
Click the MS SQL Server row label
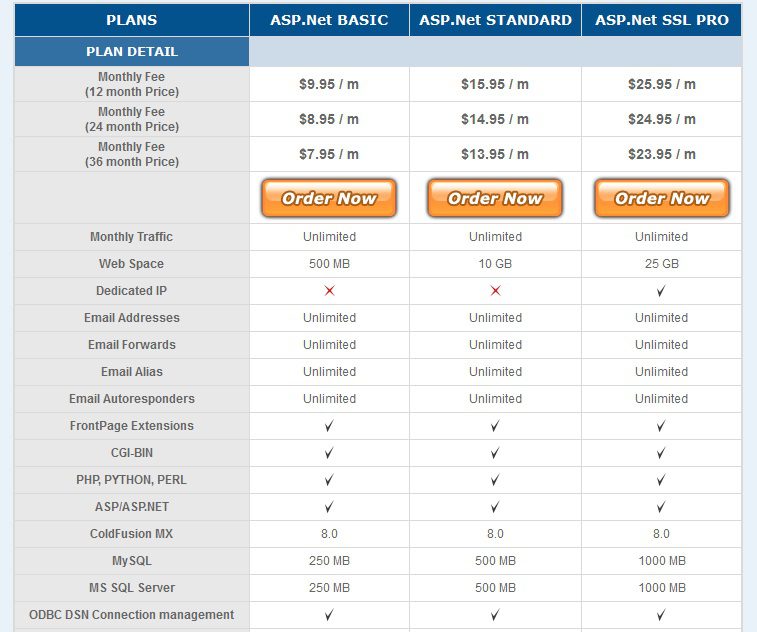pyautogui.click(x=132, y=588)
